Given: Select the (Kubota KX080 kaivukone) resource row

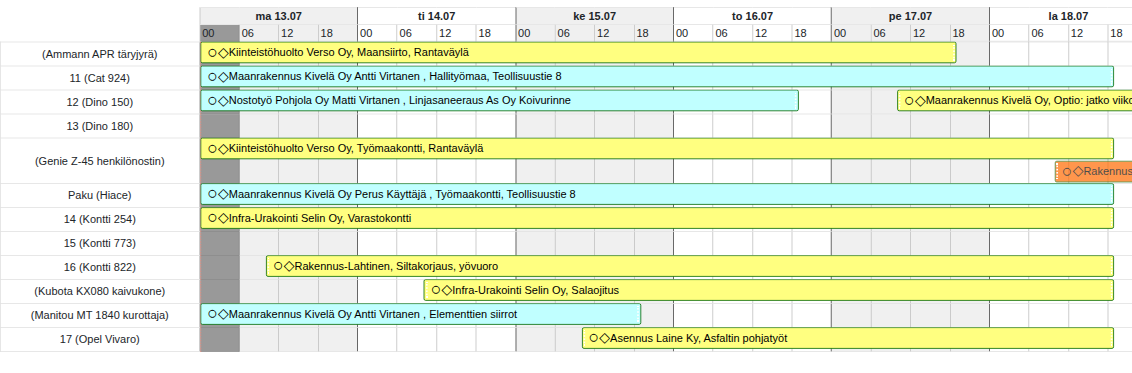Looking at the screenshot, I should click(100, 291).
